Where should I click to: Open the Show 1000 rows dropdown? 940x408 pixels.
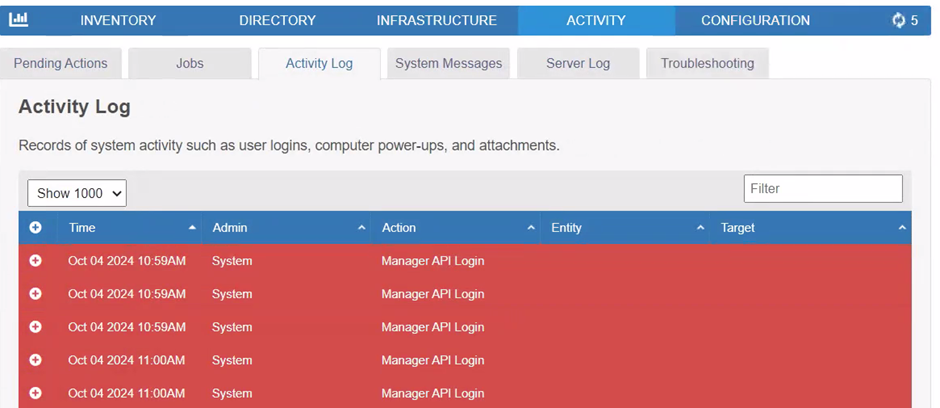[77, 193]
